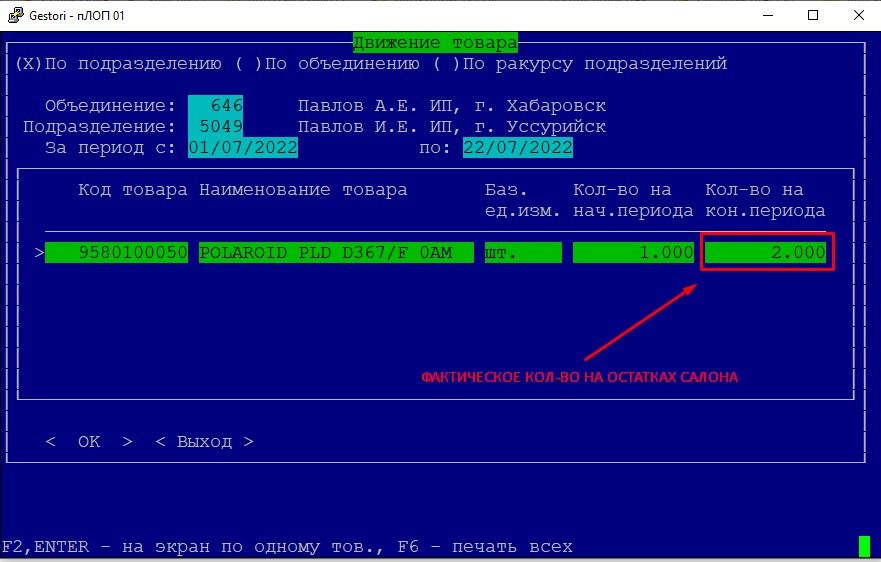This screenshot has width=881, height=562.
Task: Click "Павлов А.Е. ИП, г. Хабаровск" text
Action: point(452,106)
